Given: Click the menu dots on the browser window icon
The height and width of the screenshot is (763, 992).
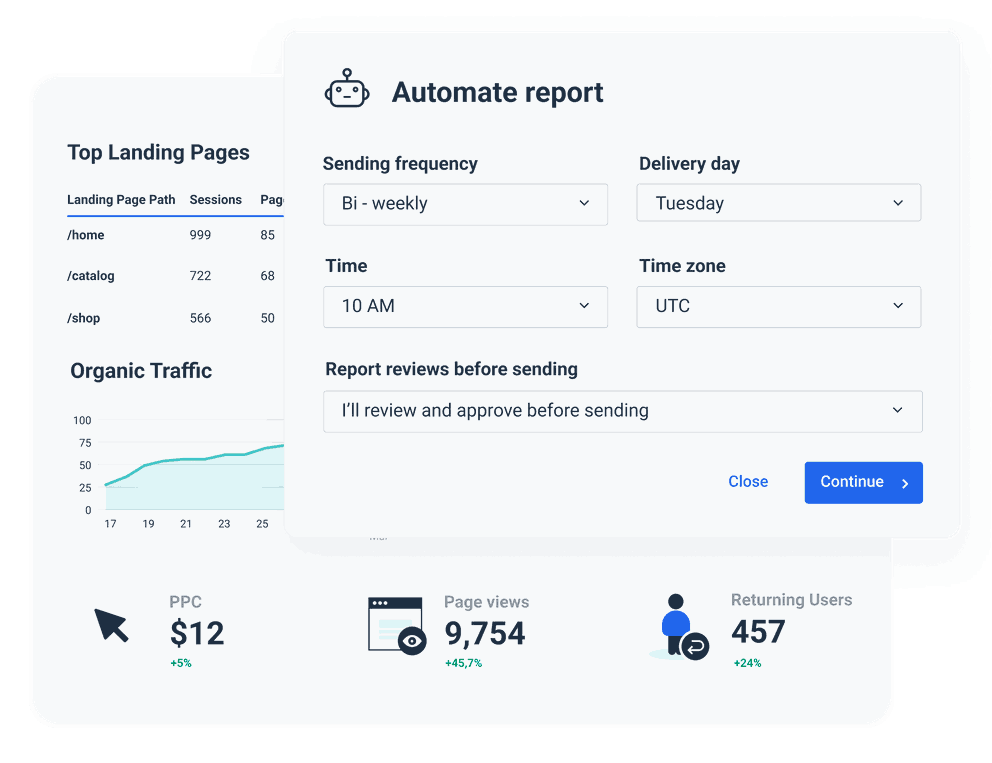Looking at the screenshot, I should [381, 603].
